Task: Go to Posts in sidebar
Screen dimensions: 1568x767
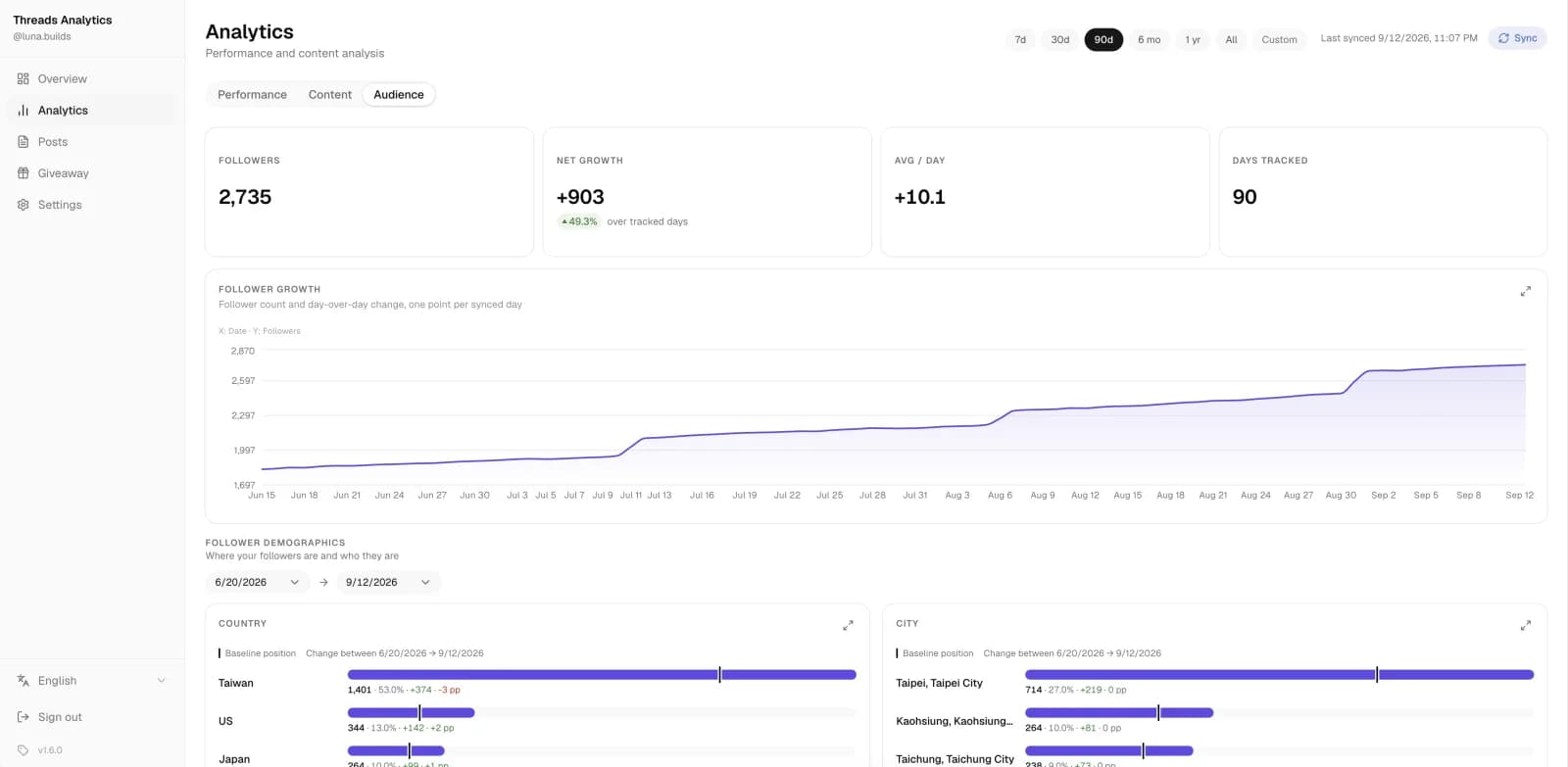Action: (92, 141)
